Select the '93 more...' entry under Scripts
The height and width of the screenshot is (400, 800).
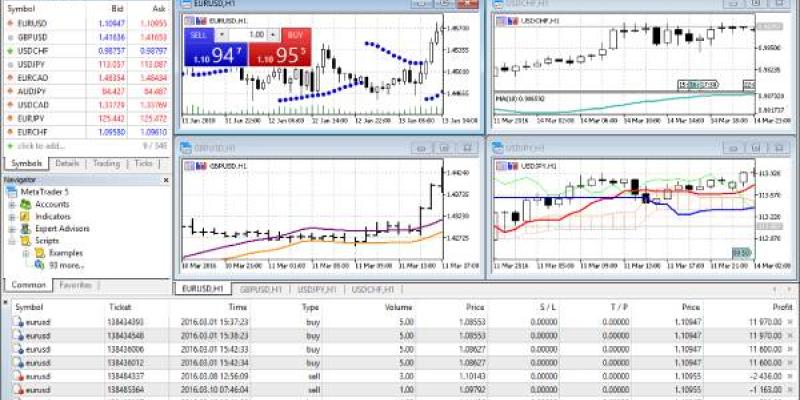pos(66,265)
